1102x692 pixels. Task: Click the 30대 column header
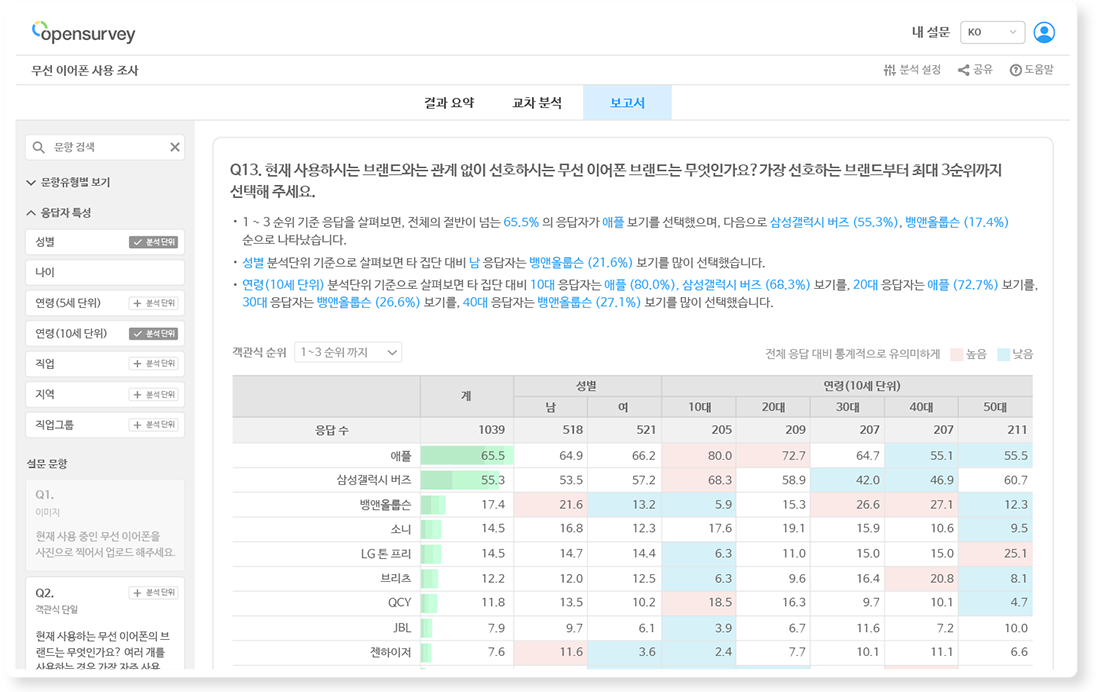847,407
